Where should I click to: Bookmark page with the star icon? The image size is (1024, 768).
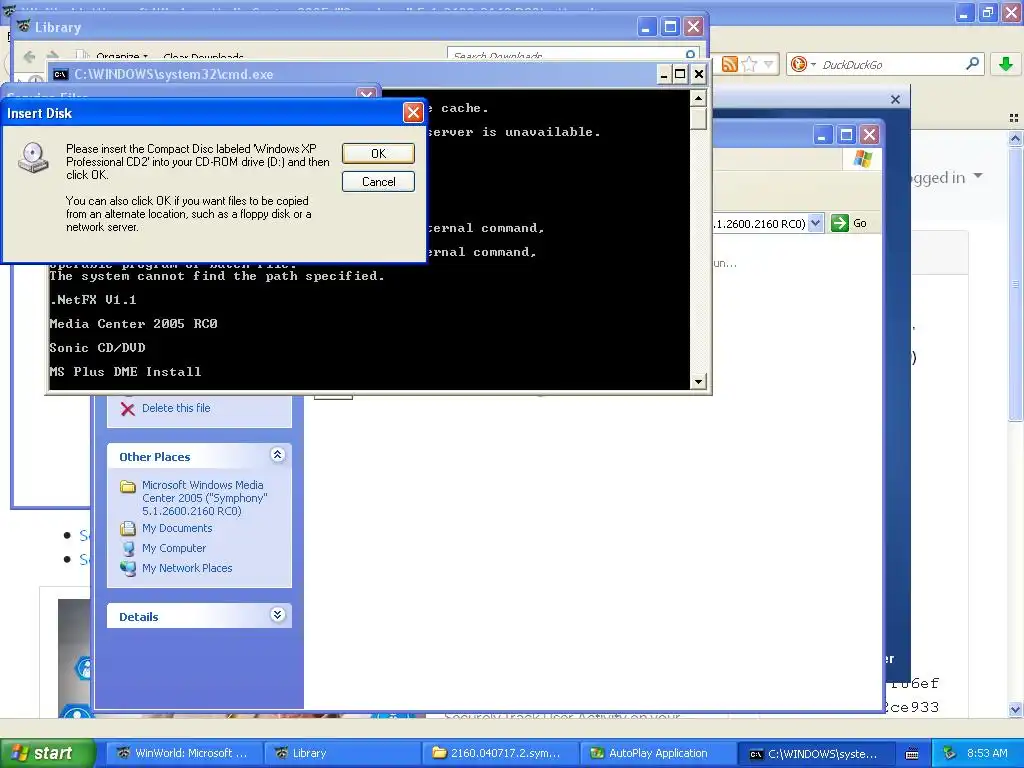click(750, 64)
